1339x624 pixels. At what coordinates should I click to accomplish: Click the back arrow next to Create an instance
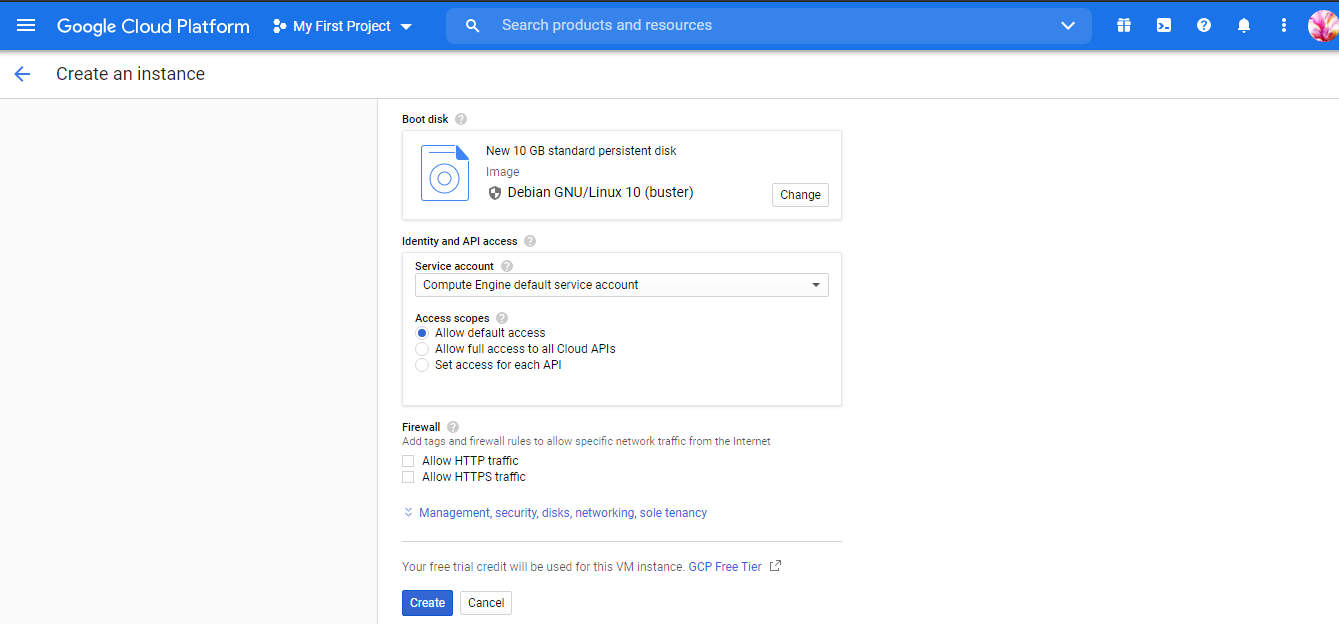(x=22, y=74)
